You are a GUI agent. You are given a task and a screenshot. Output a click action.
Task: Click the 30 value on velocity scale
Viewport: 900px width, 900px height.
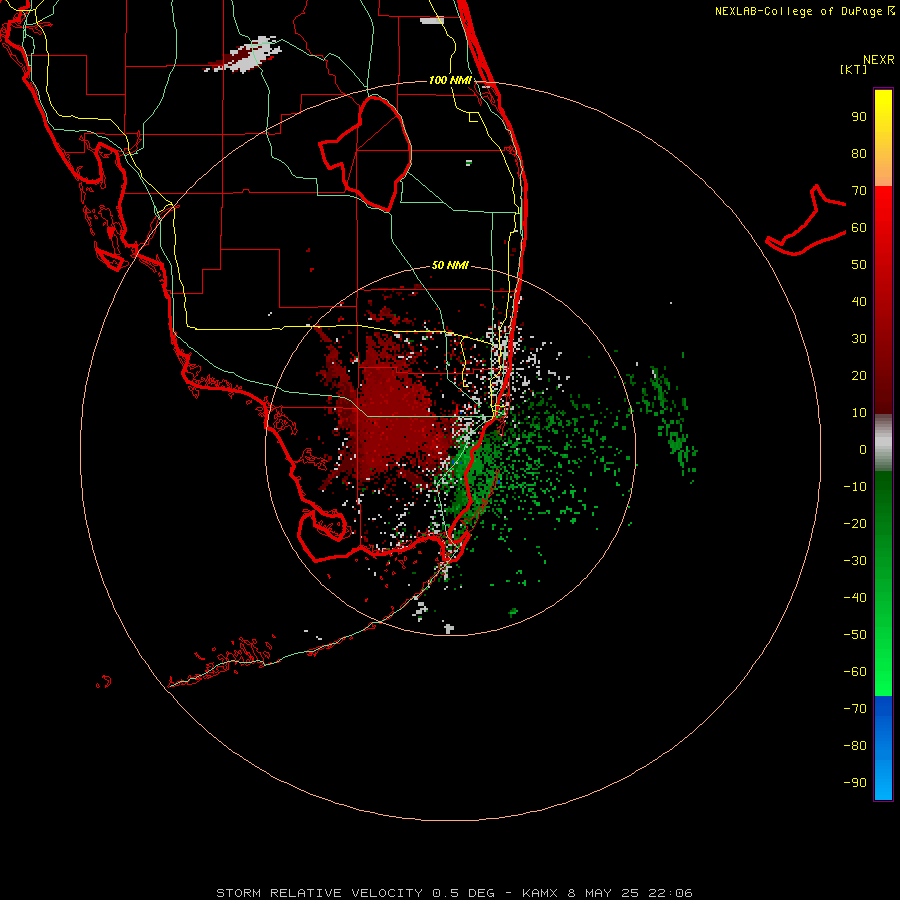(859, 339)
